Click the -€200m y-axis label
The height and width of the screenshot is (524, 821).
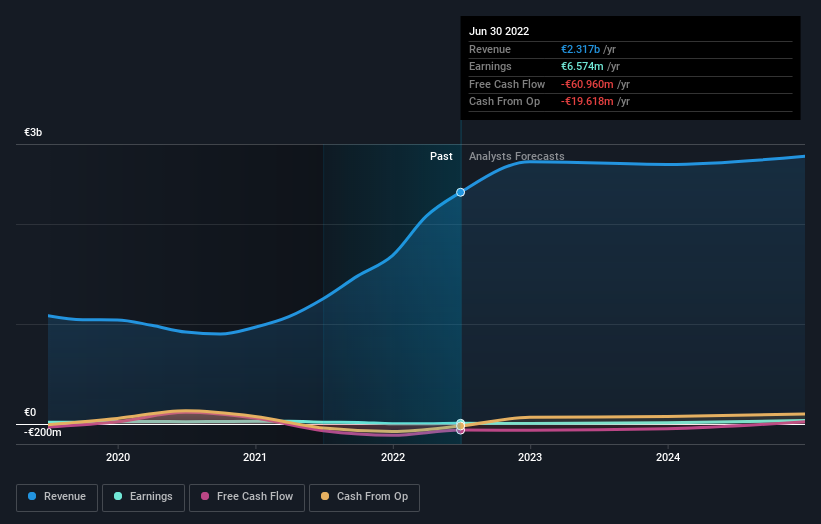[43, 432]
